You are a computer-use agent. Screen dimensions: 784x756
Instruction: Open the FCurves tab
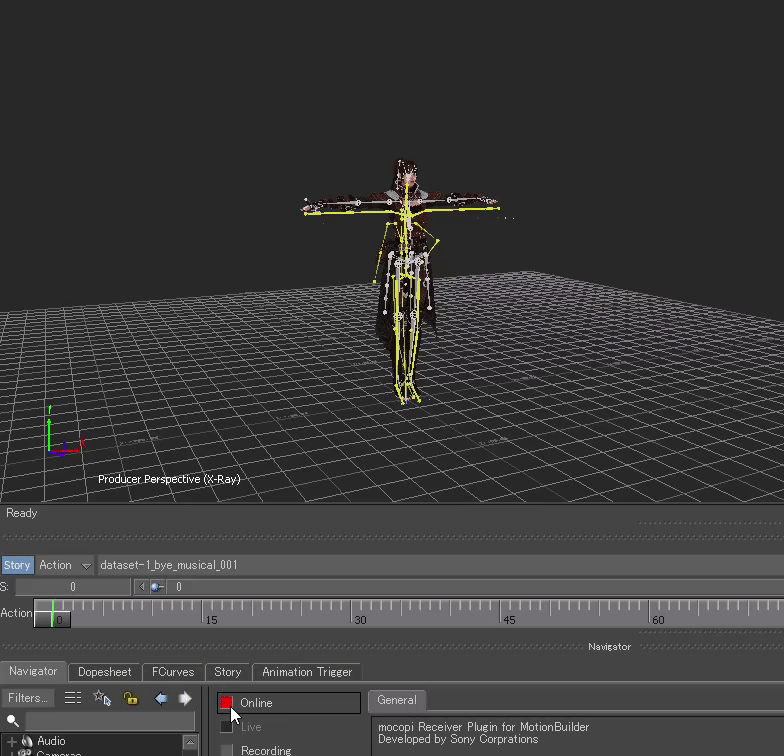point(173,672)
